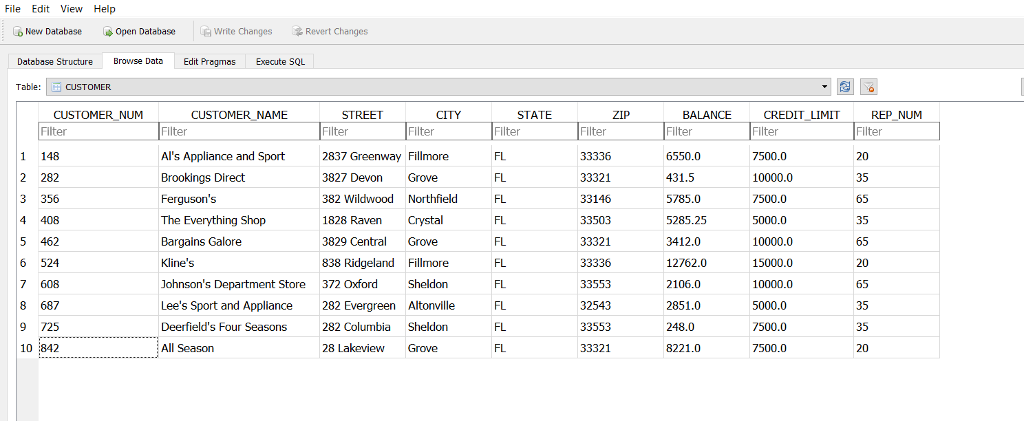Sort by the CUSTOMER_NUM column header
Screen dimensions: 1024x421
tap(97, 115)
